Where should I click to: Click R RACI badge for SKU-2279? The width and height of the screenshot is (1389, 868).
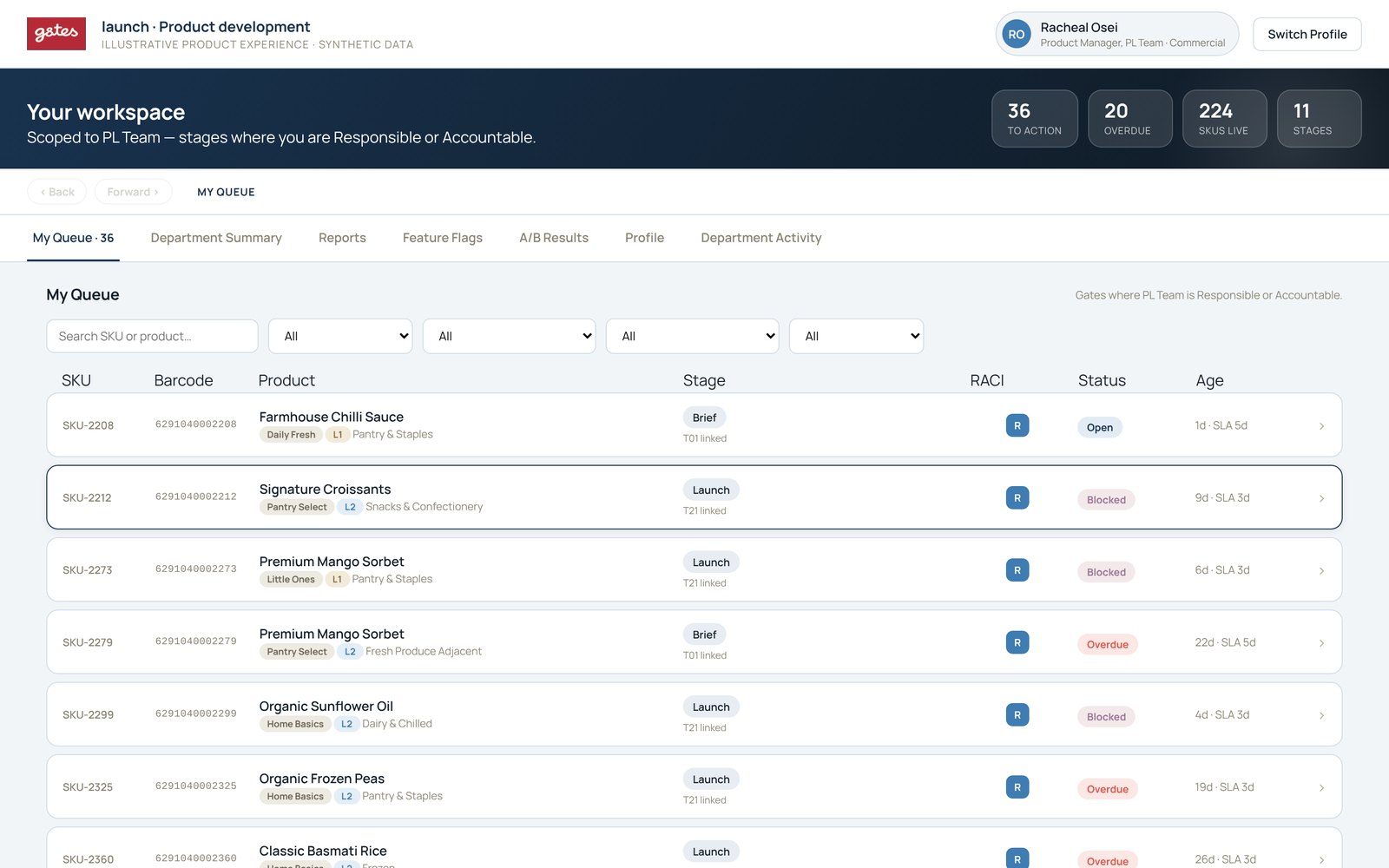coord(1017,642)
